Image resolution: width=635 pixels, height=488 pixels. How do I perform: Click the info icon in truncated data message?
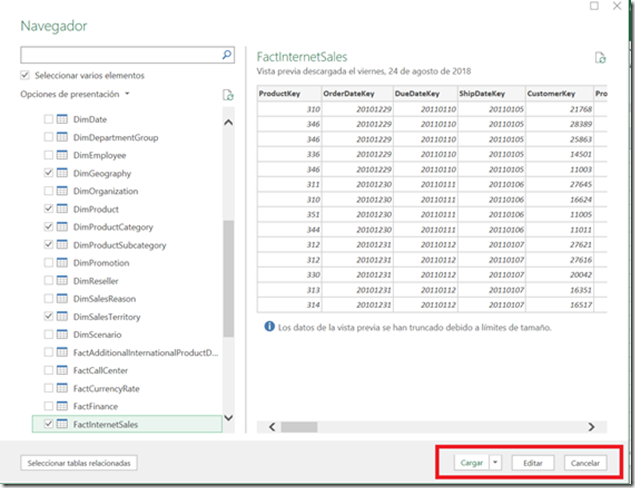click(x=268, y=327)
